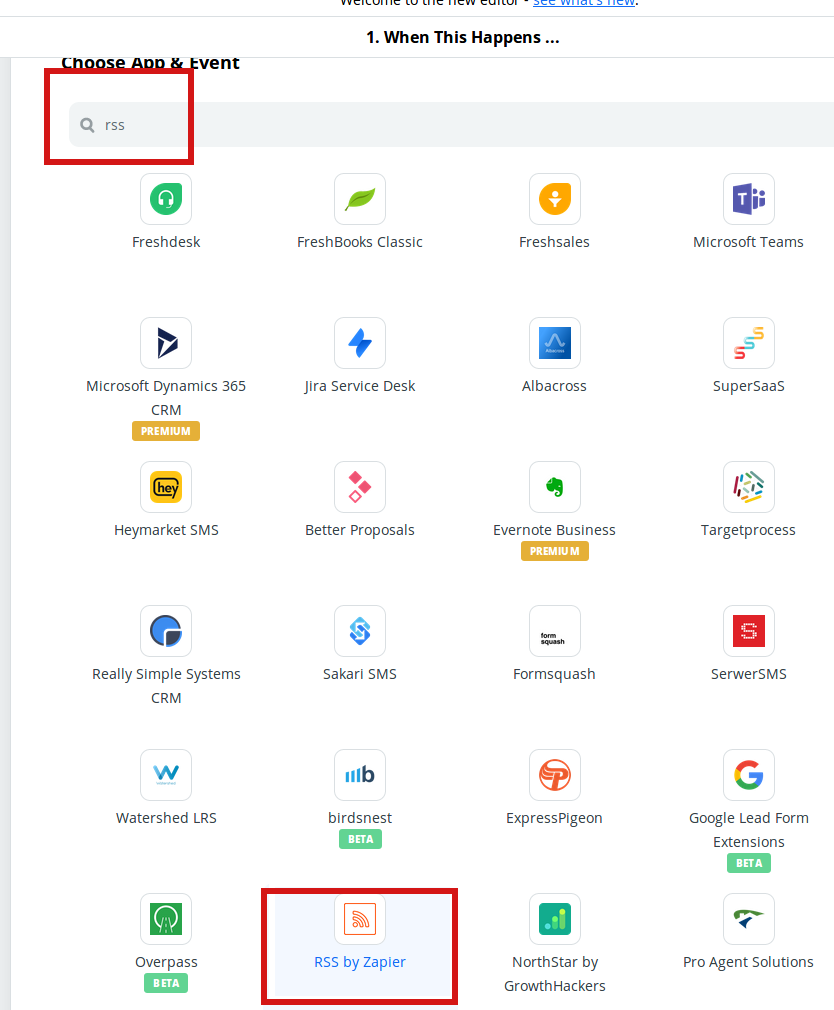Click the 'birdsnest' label
This screenshot has width=834, height=1010.
(x=360, y=818)
